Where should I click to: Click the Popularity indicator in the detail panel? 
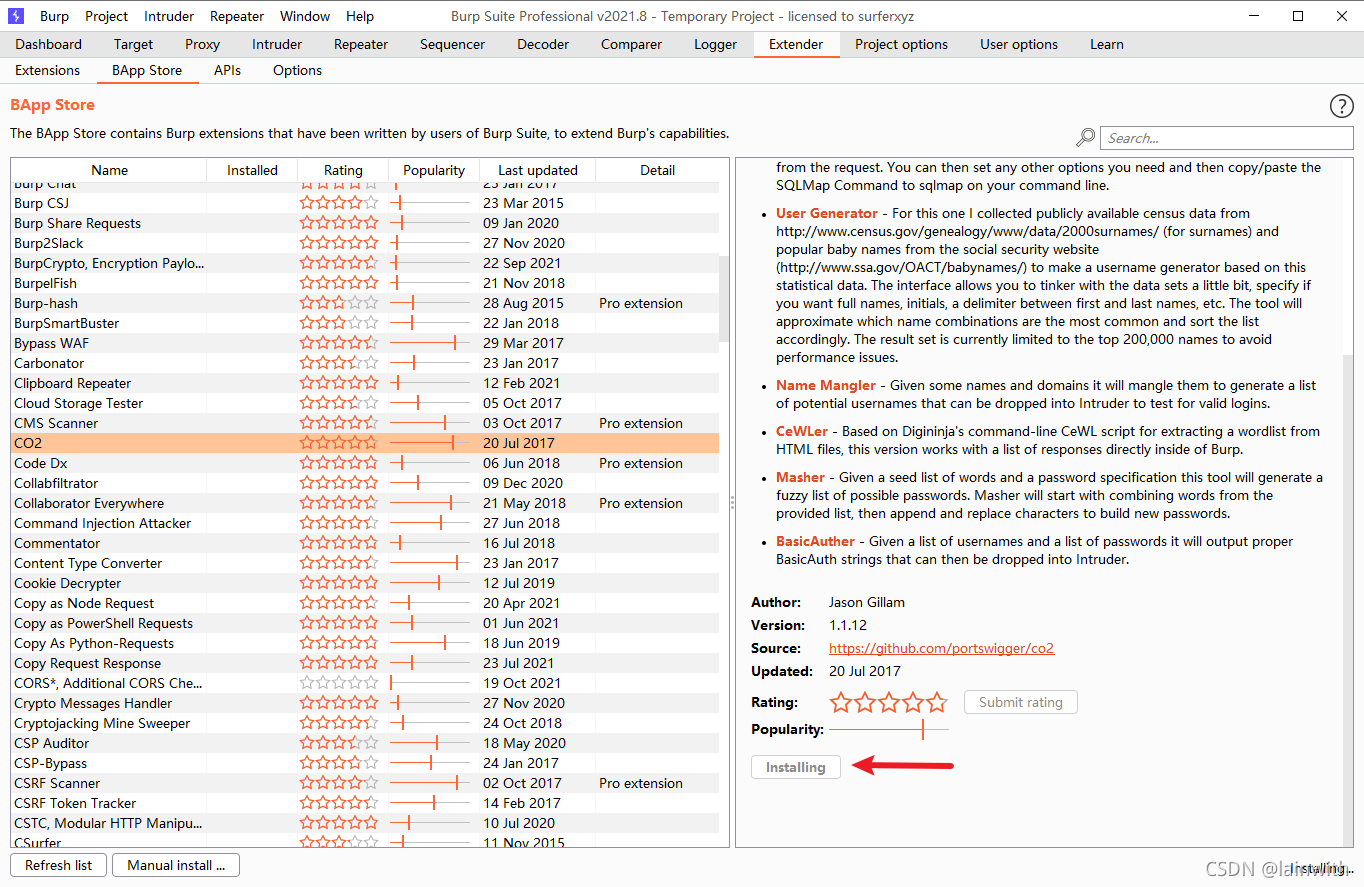(x=889, y=729)
